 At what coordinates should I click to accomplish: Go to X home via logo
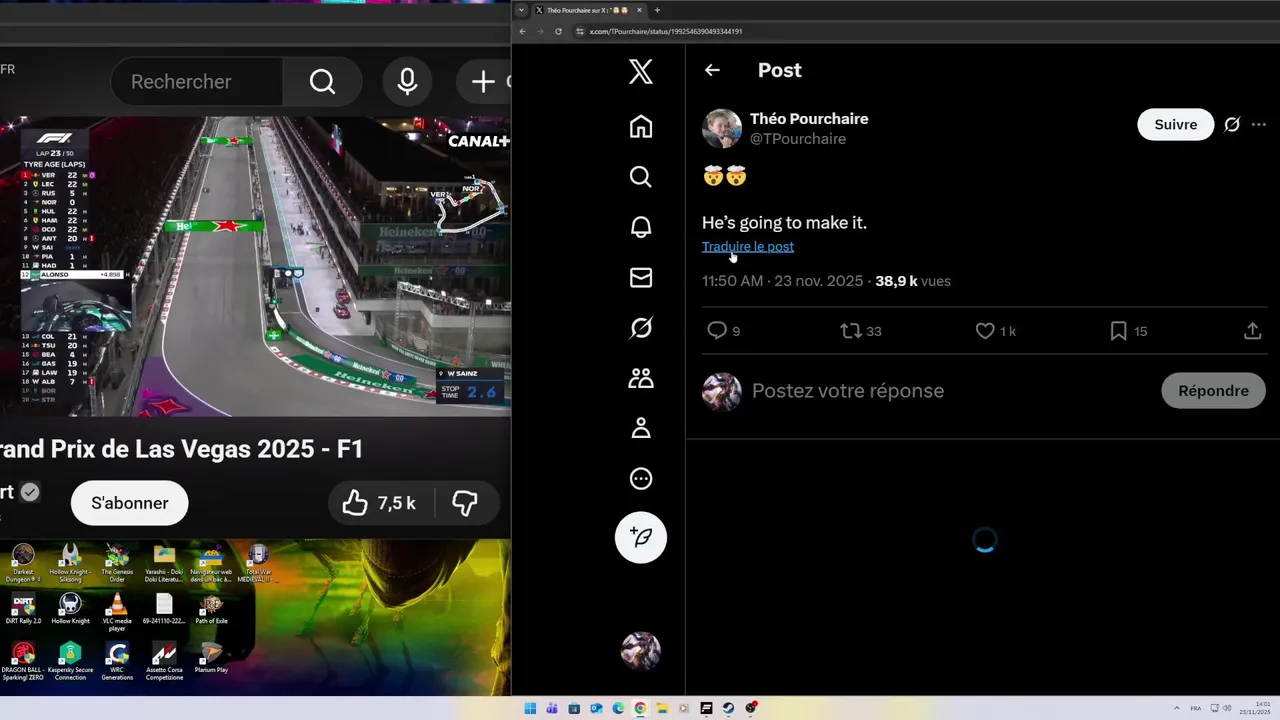point(641,71)
